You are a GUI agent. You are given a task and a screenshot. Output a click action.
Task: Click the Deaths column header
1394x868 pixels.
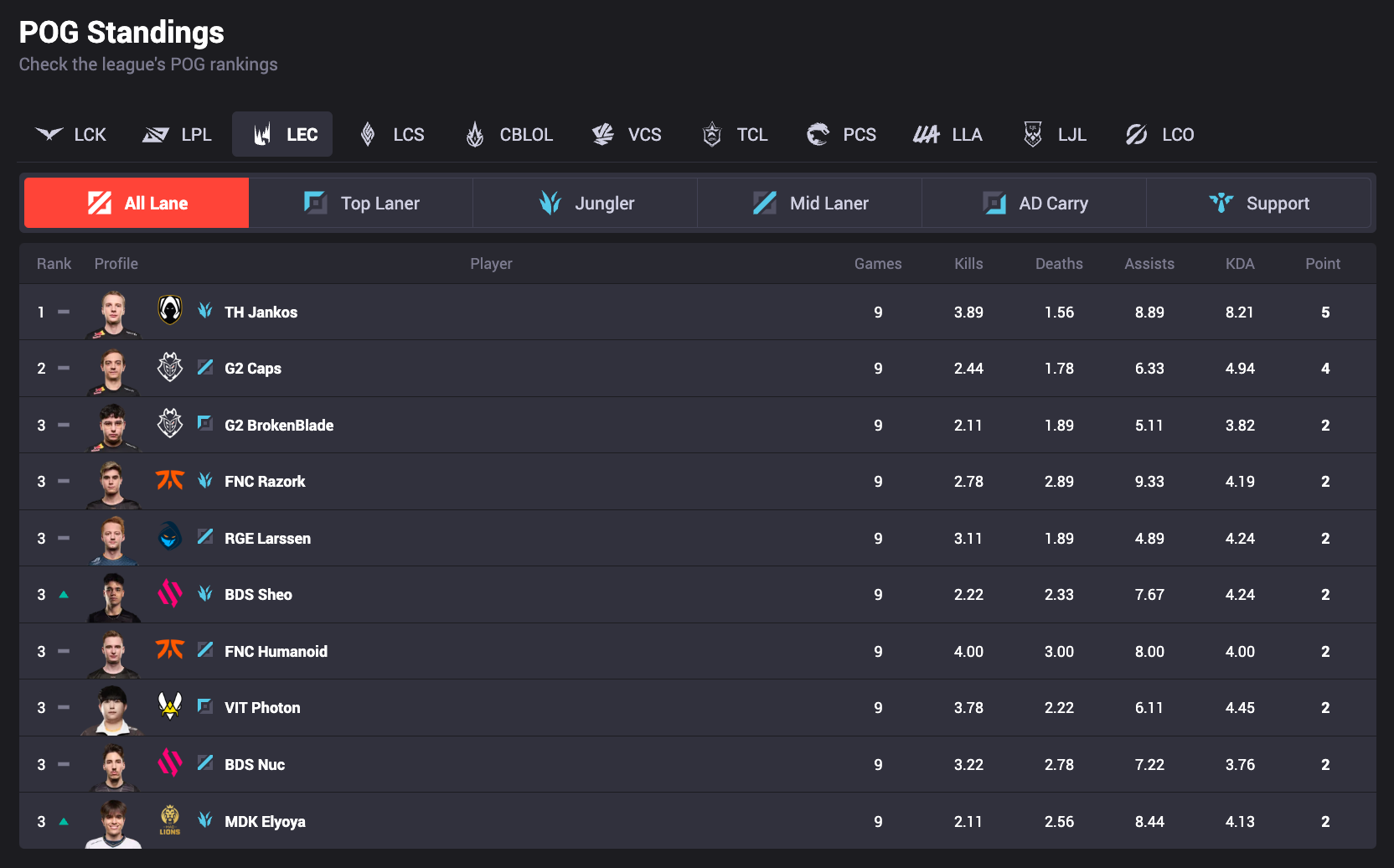[1059, 263]
